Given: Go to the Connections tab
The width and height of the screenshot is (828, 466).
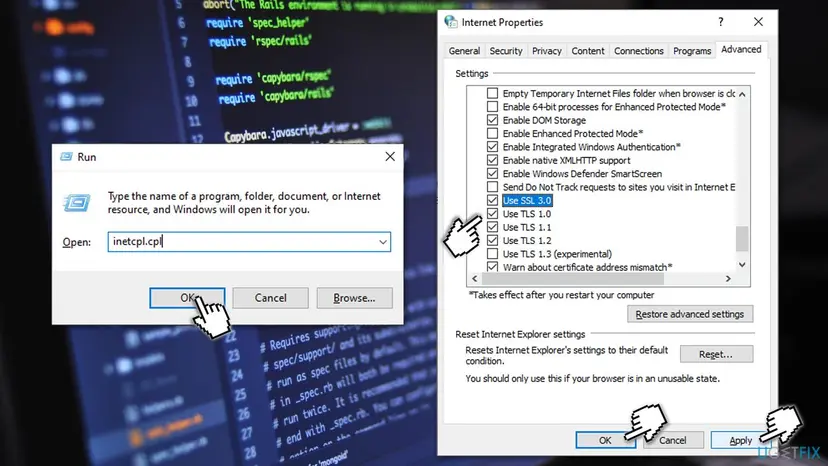Looking at the screenshot, I should pyautogui.click(x=638, y=51).
